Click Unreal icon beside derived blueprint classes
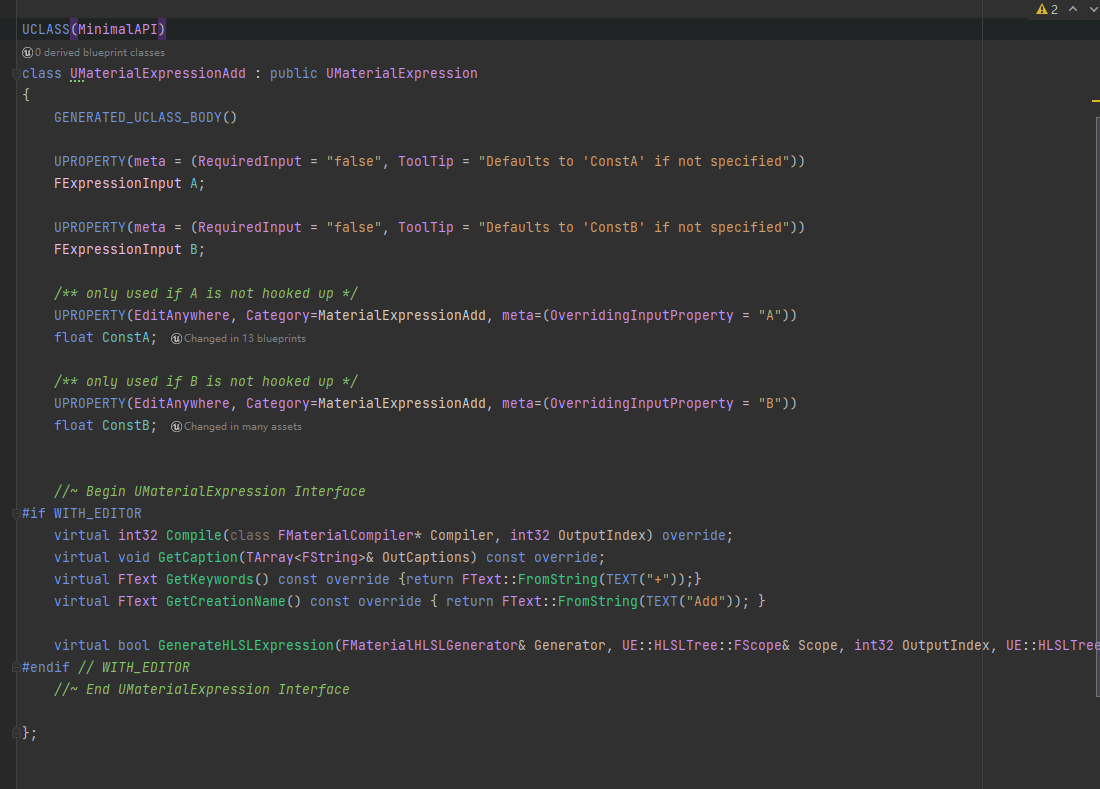Image resolution: width=1100 pixels, height=789 pixels. (x=27, y=52)
